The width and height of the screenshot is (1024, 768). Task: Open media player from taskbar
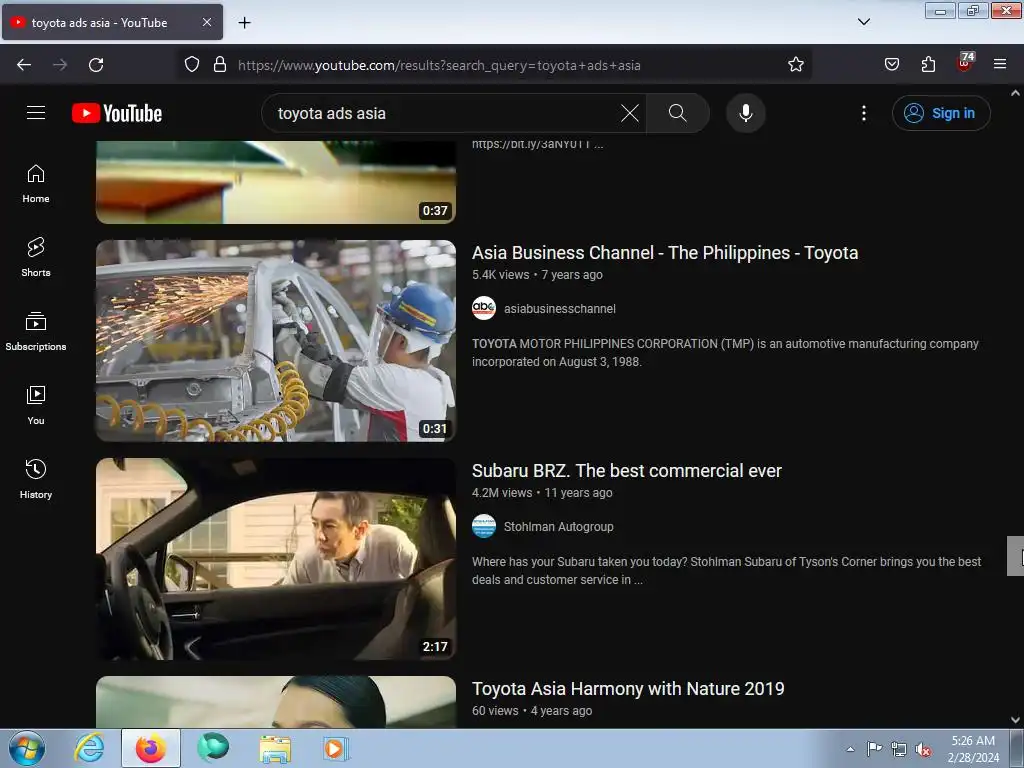[x=336, y=748]
